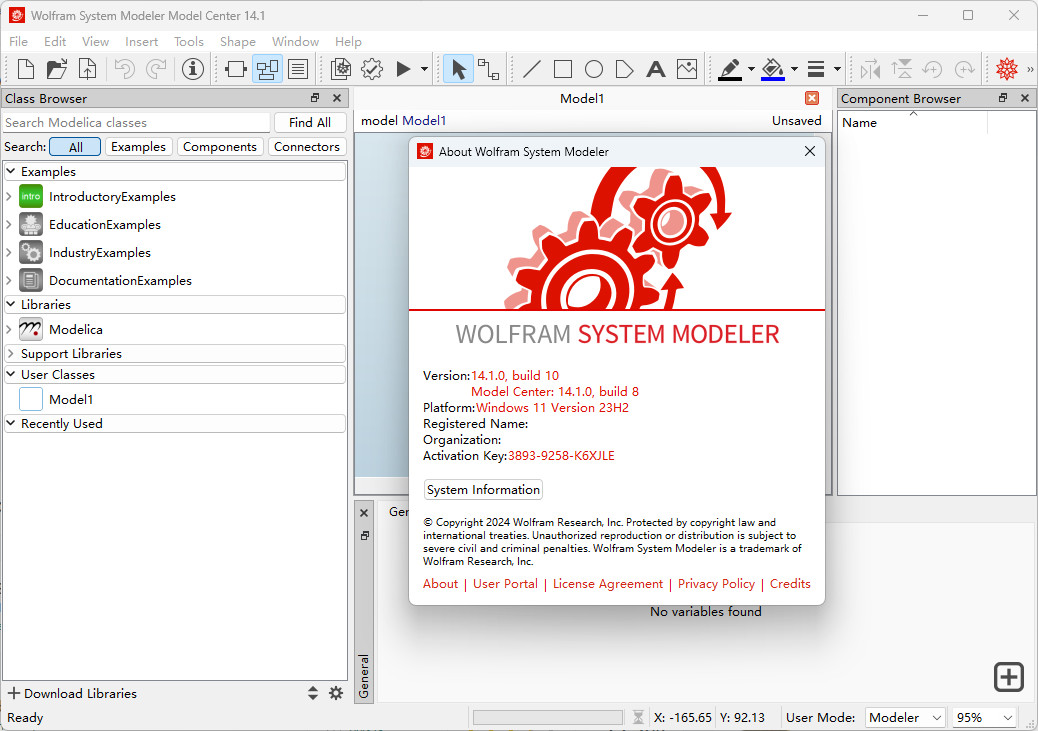Image resolution: width=1038 pixels, height=731 pixels.
Task: Open the User Mode Modeler dropdown
Action: tap(904, 718)
